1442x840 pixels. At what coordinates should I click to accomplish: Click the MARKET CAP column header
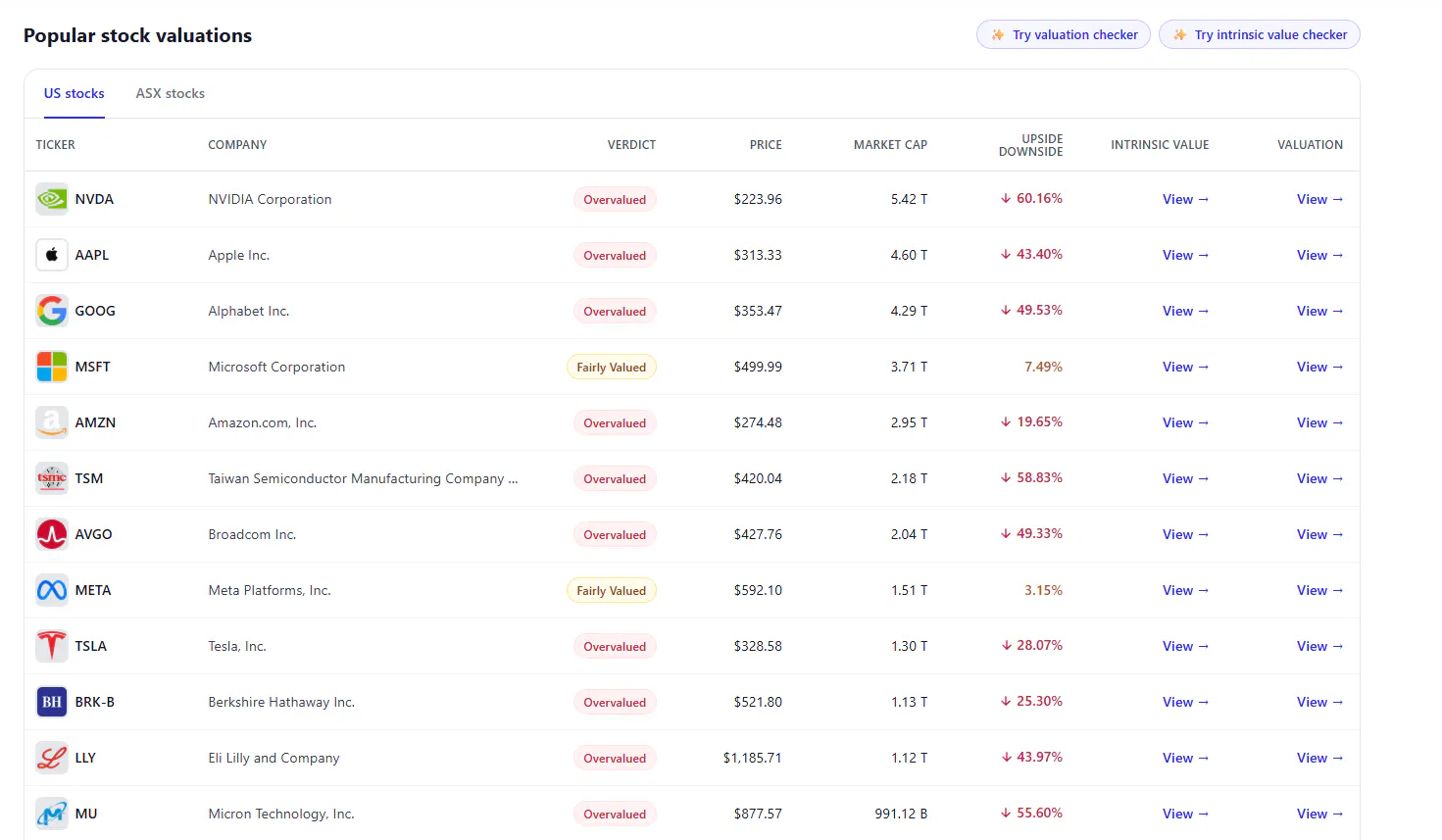point(890,145)
